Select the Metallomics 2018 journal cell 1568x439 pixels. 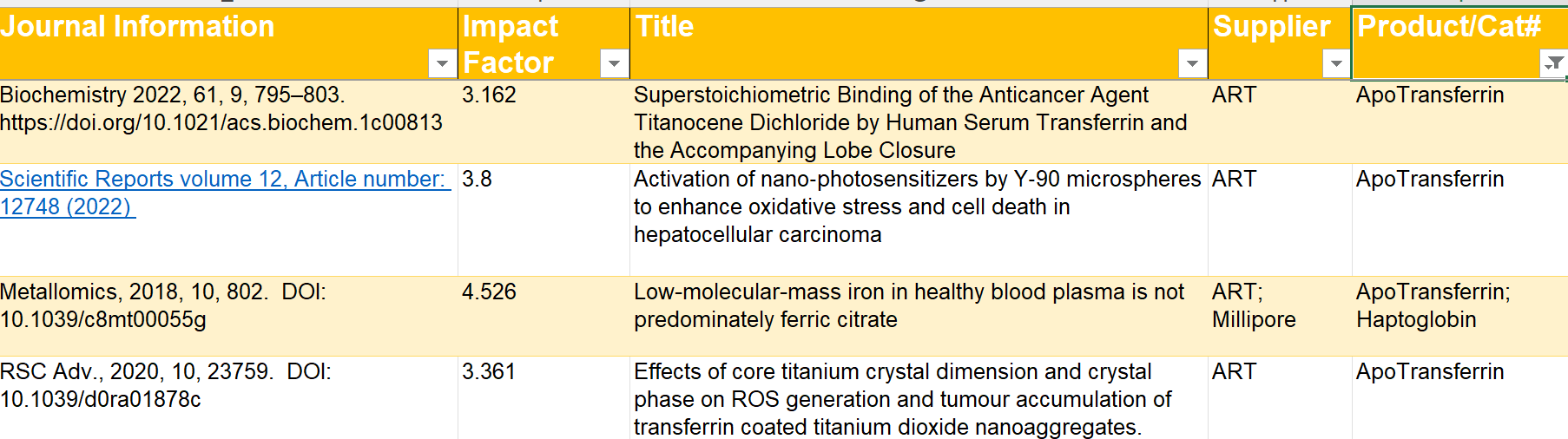[x=227, y=316]
